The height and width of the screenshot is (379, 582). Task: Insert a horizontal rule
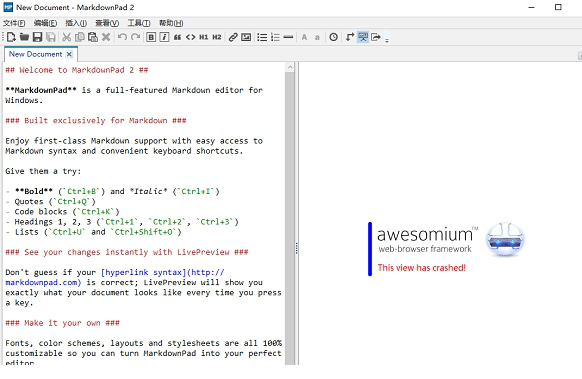288,37
